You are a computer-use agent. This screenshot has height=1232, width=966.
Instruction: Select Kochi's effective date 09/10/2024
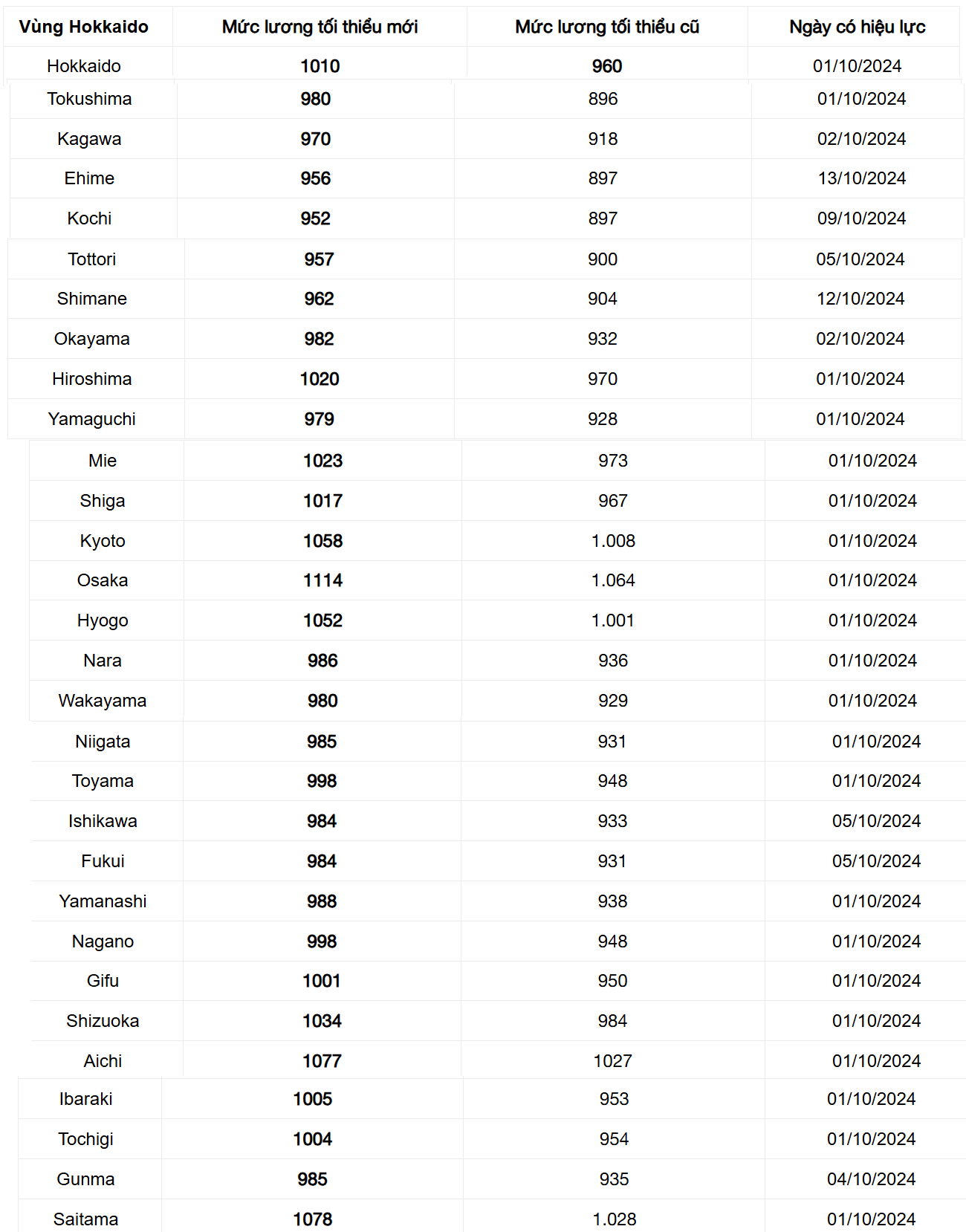tap(861, 218)
